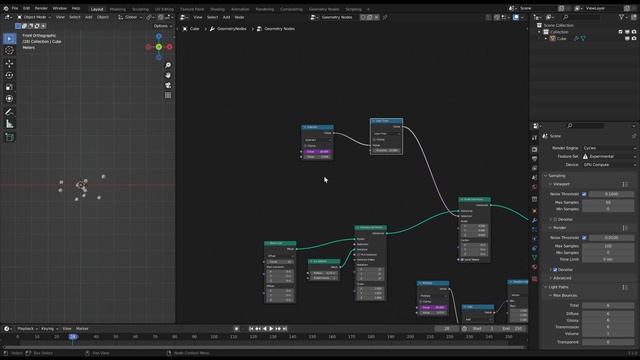Image resolution: width=640 pixels, height=360 pixels.
Task: Open the Options dropdown in viewport
Action: pos(162,26)
